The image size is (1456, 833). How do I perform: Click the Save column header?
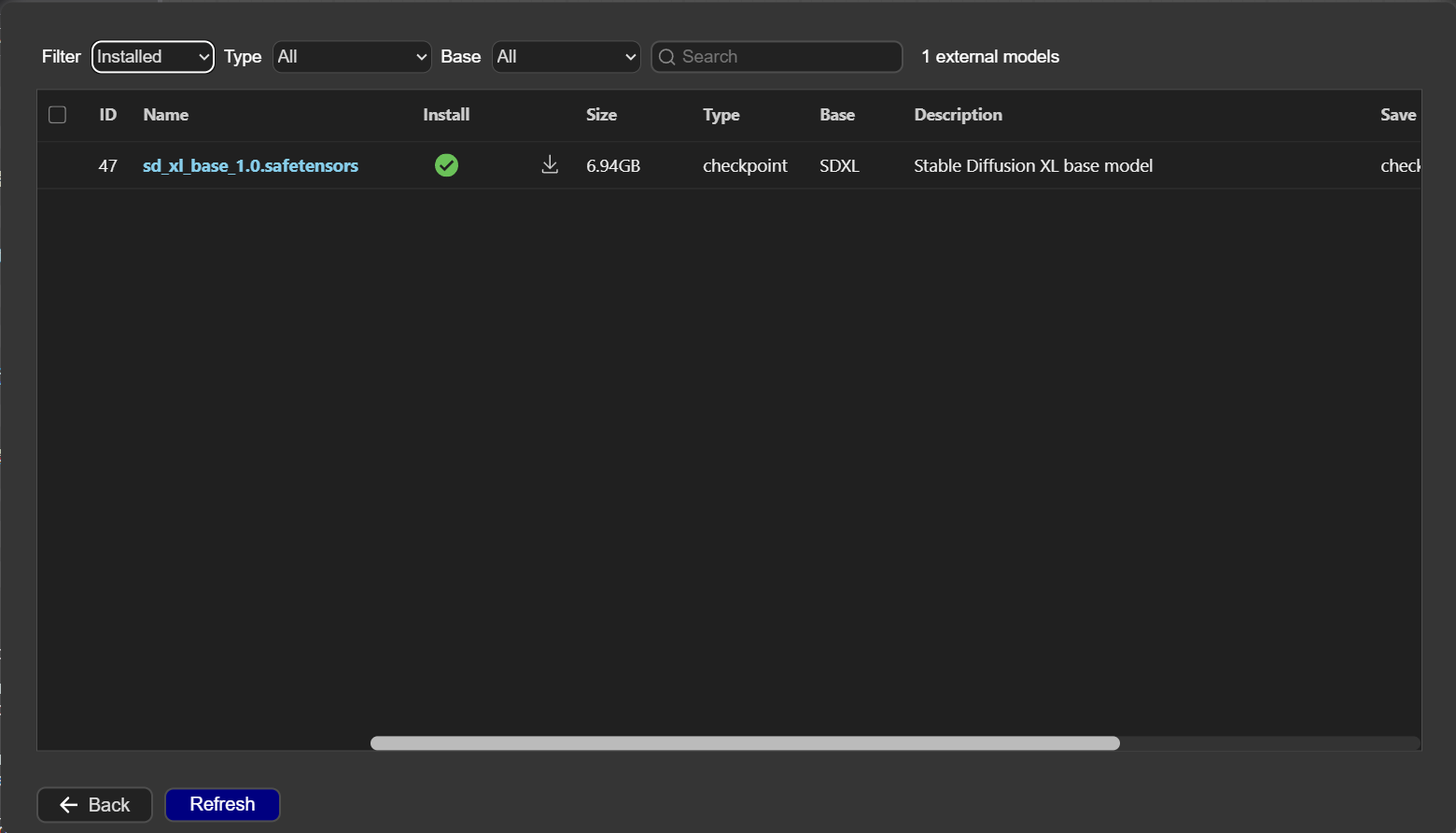pyautogui.click(x=1397, y=115)
